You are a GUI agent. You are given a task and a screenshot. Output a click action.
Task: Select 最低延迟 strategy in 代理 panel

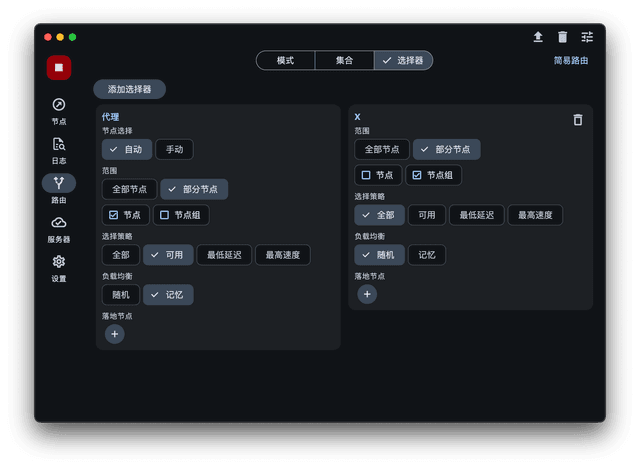tap(224, 255)
